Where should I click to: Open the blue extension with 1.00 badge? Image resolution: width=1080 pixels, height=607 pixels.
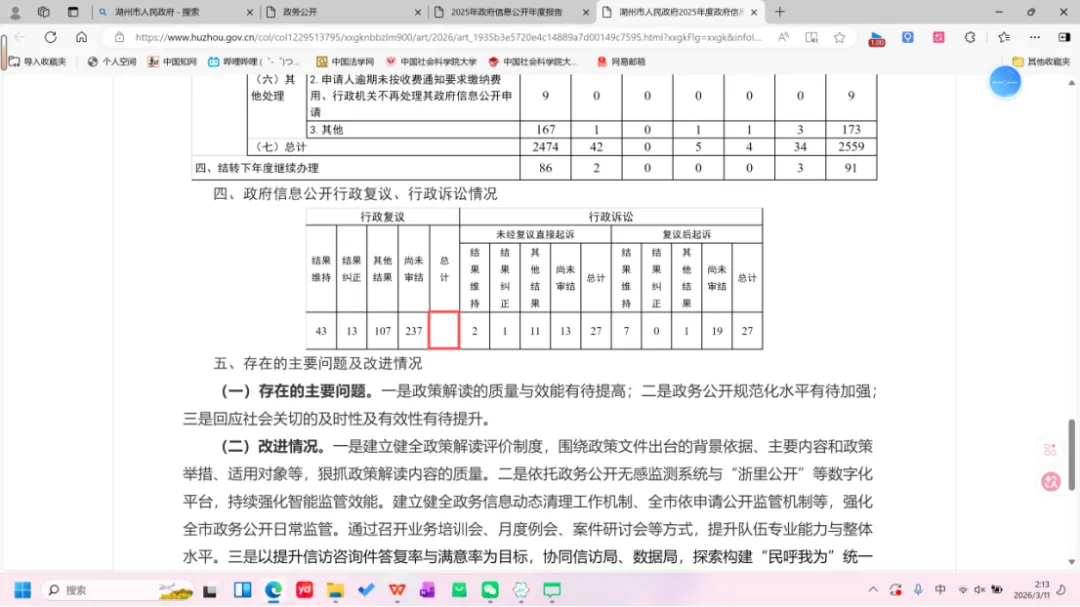[877, 39]
